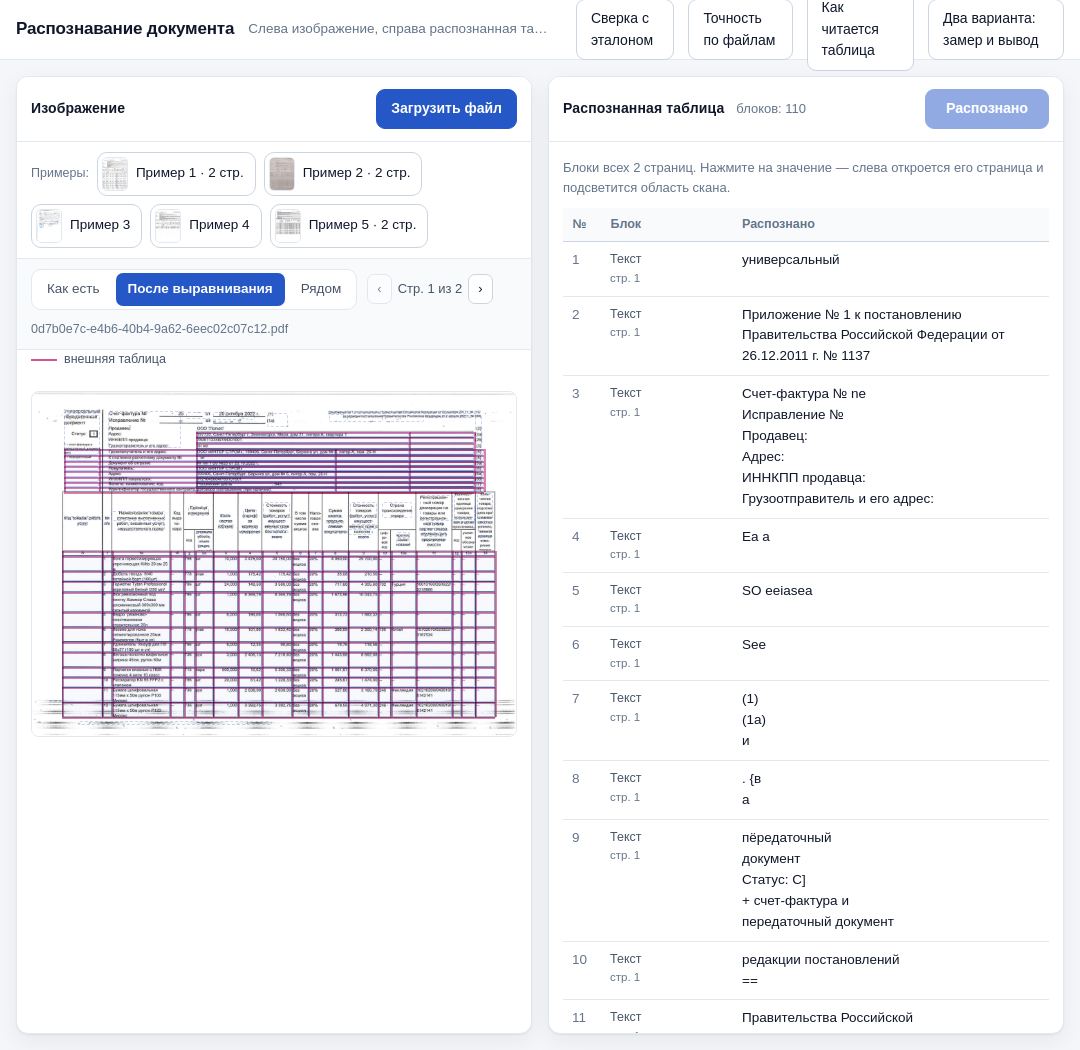The height and width of the screenshot is (1050, 1080).
Task: Load sample "Пример 1 · 2 стр."
Action: 176,173
